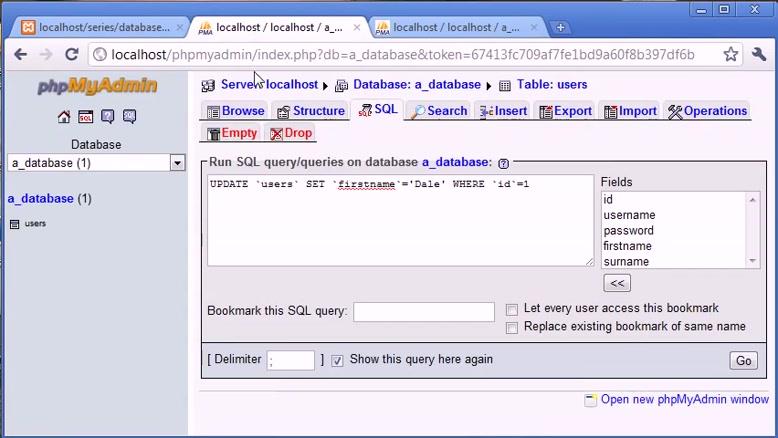Bookmark page with star icon
The width and height of the screenshot is (778, 438).
pos(730,54)
